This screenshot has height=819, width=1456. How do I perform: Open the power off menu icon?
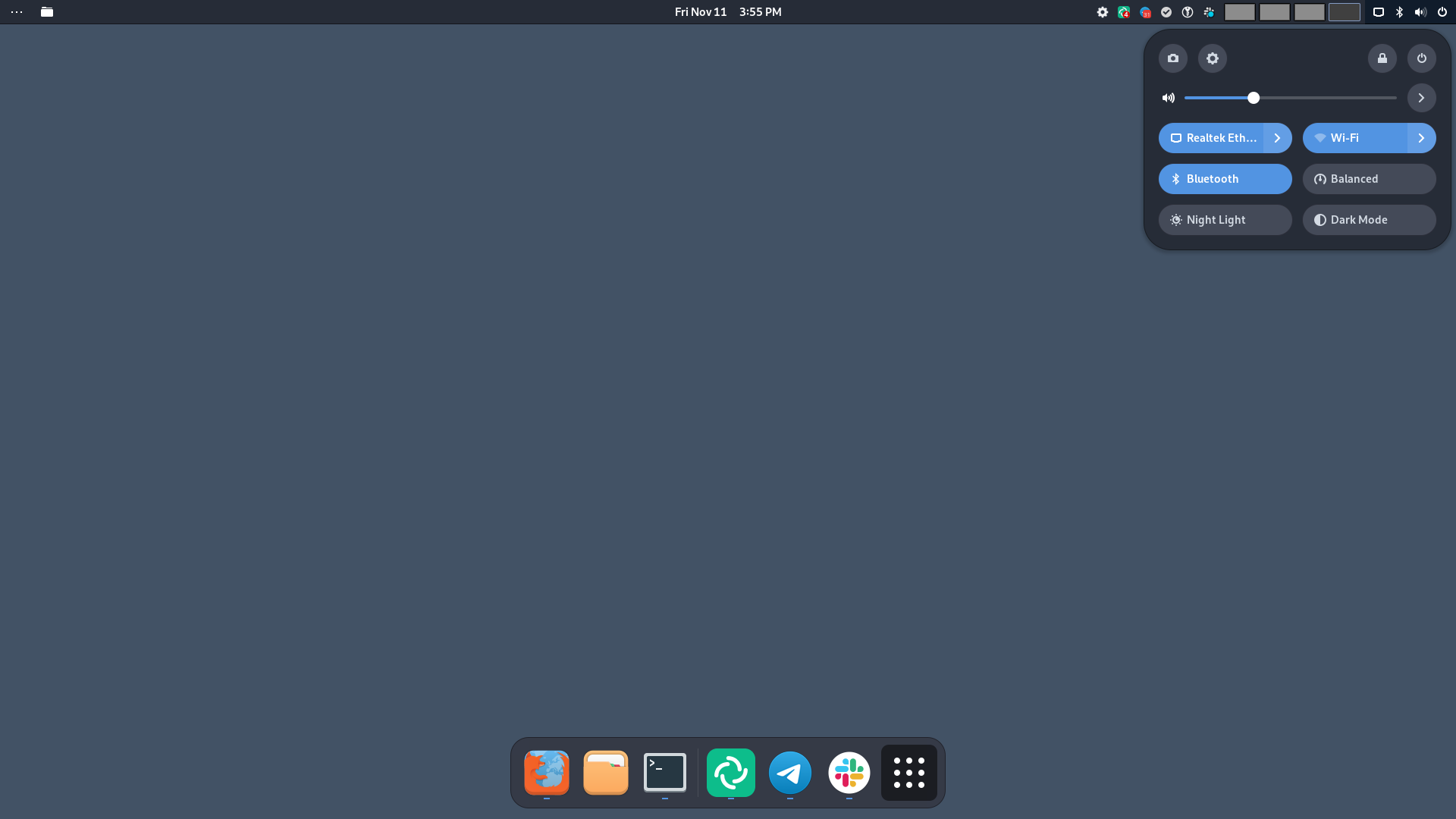pos(1421,58)
